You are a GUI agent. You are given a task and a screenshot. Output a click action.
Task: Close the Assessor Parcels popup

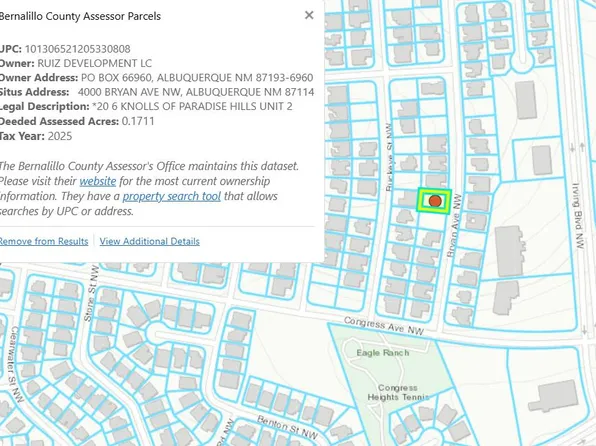pyautogui.click(x=309, y=15)
